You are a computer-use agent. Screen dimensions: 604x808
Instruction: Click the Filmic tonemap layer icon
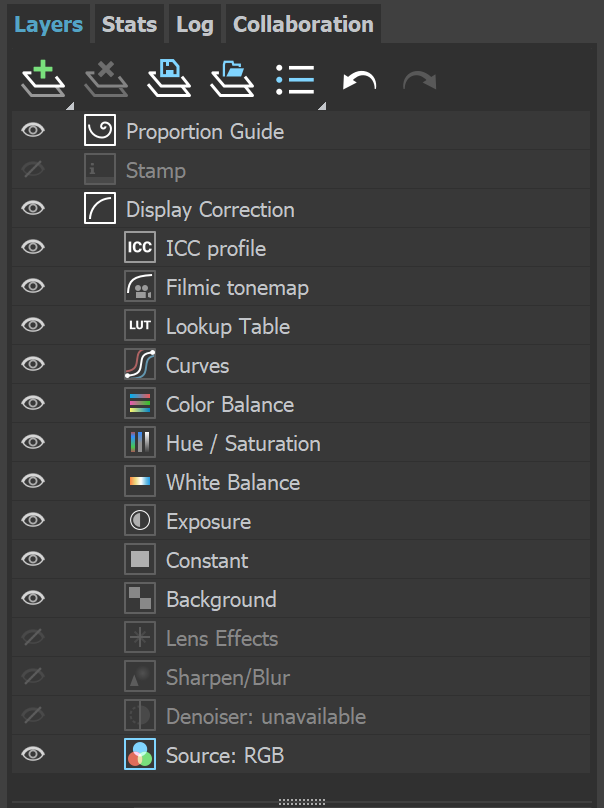(140, 287)
